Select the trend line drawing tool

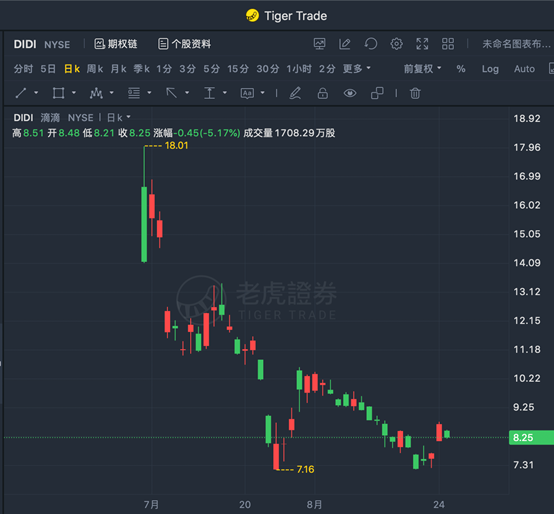21,93
